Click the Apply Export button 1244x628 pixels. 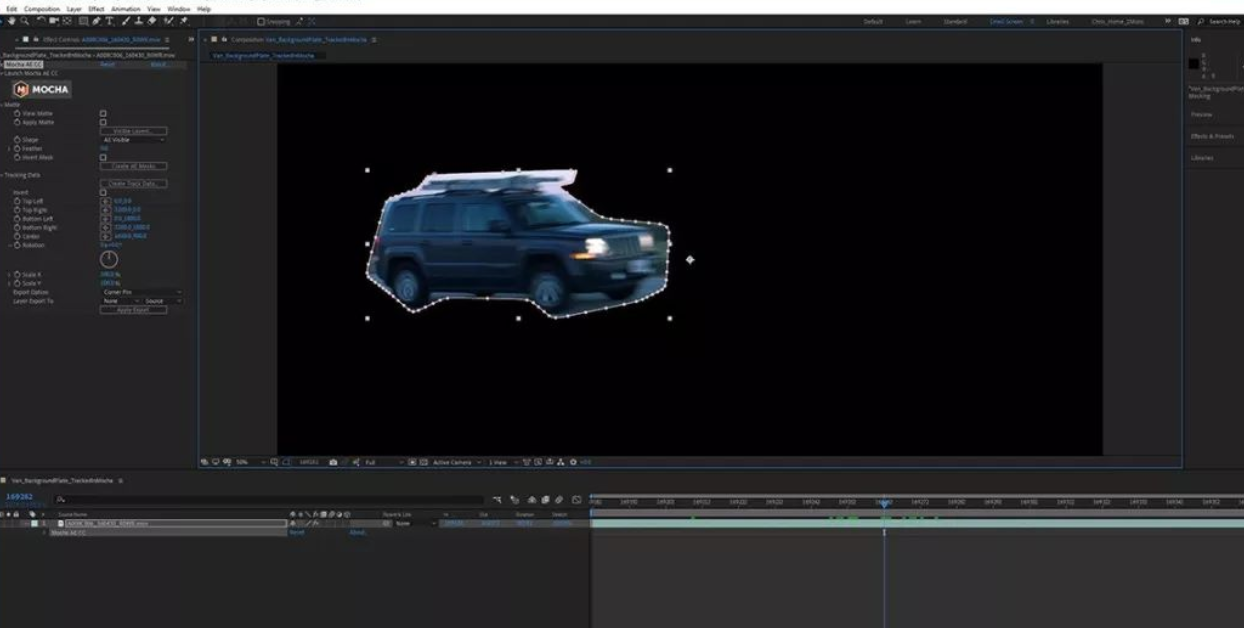(x=133, y=310)
